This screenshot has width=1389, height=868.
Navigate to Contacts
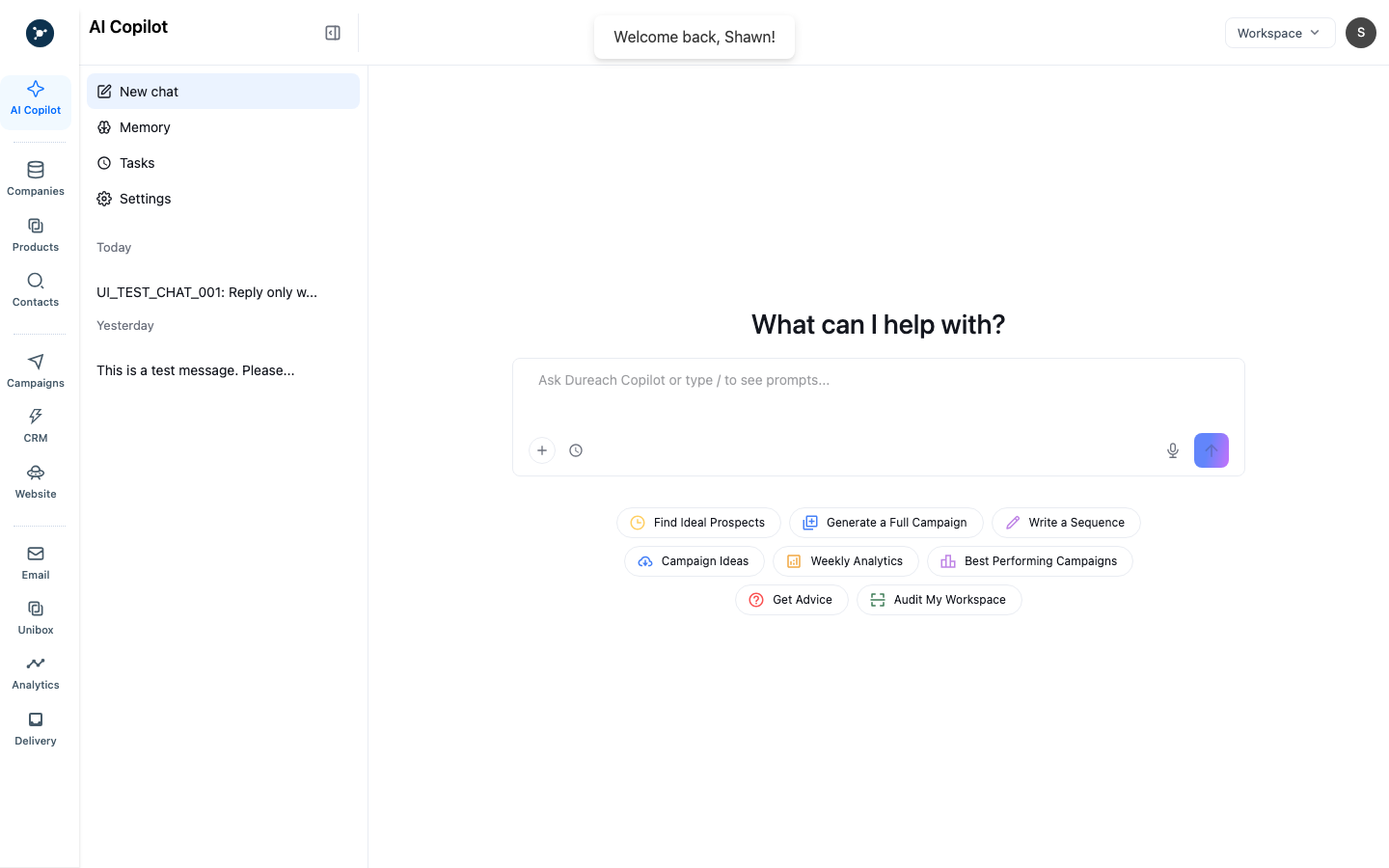[36, 290]
